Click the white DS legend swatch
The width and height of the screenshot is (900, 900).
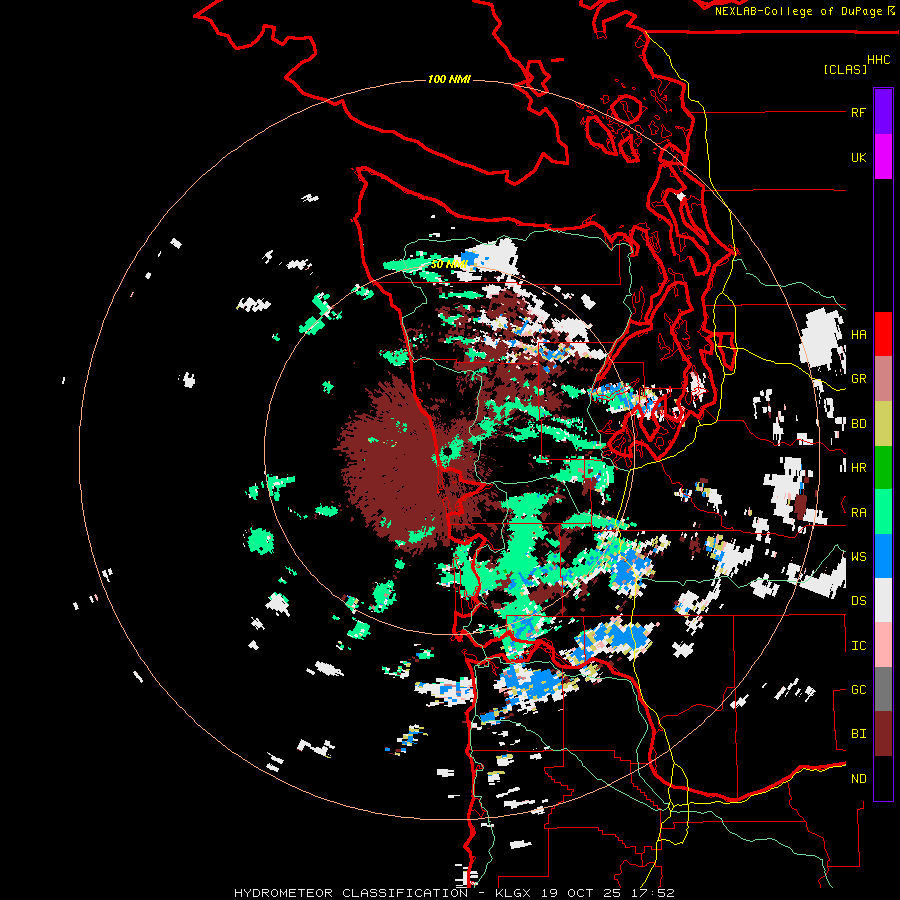883,600
